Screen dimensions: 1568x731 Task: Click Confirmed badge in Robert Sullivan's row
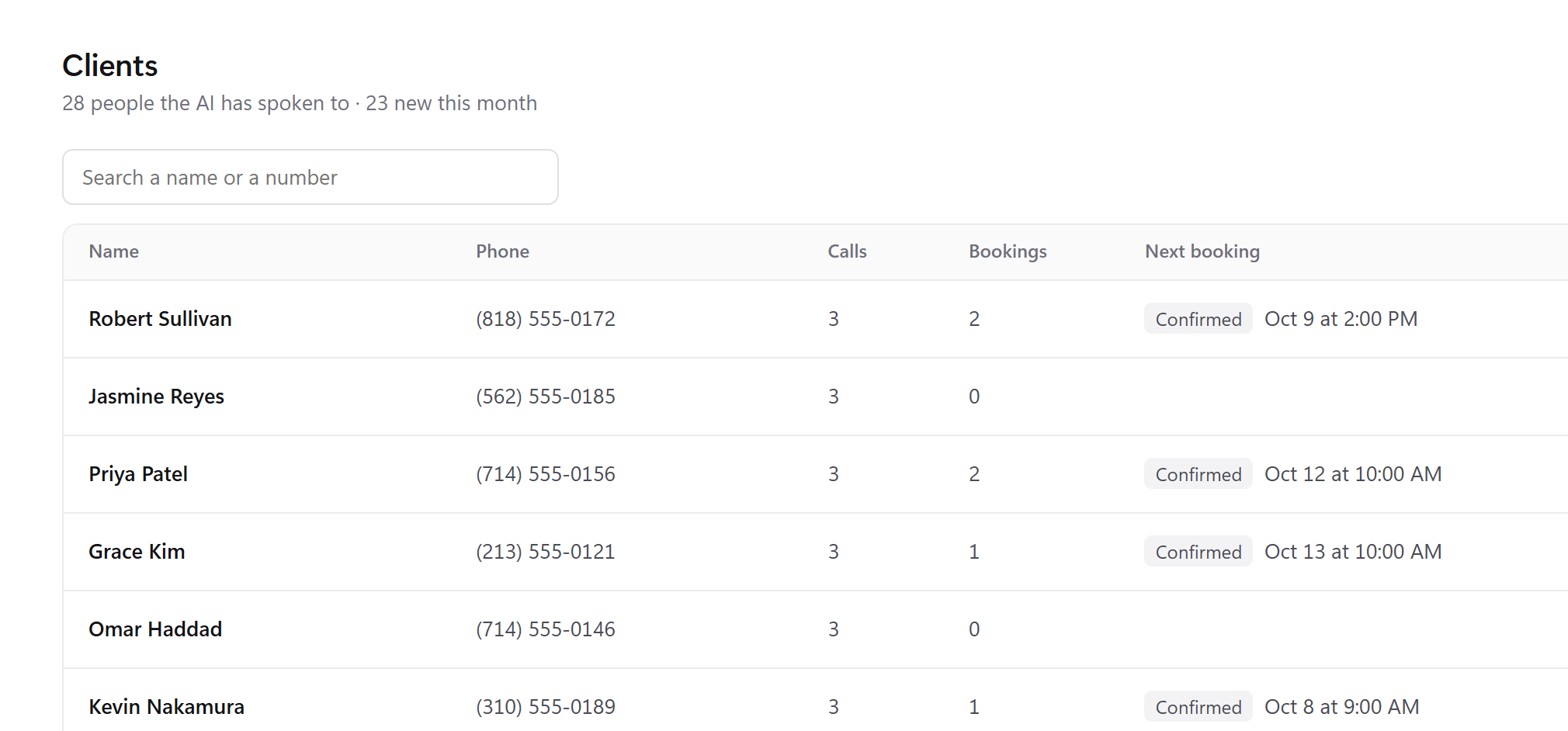1199,319
